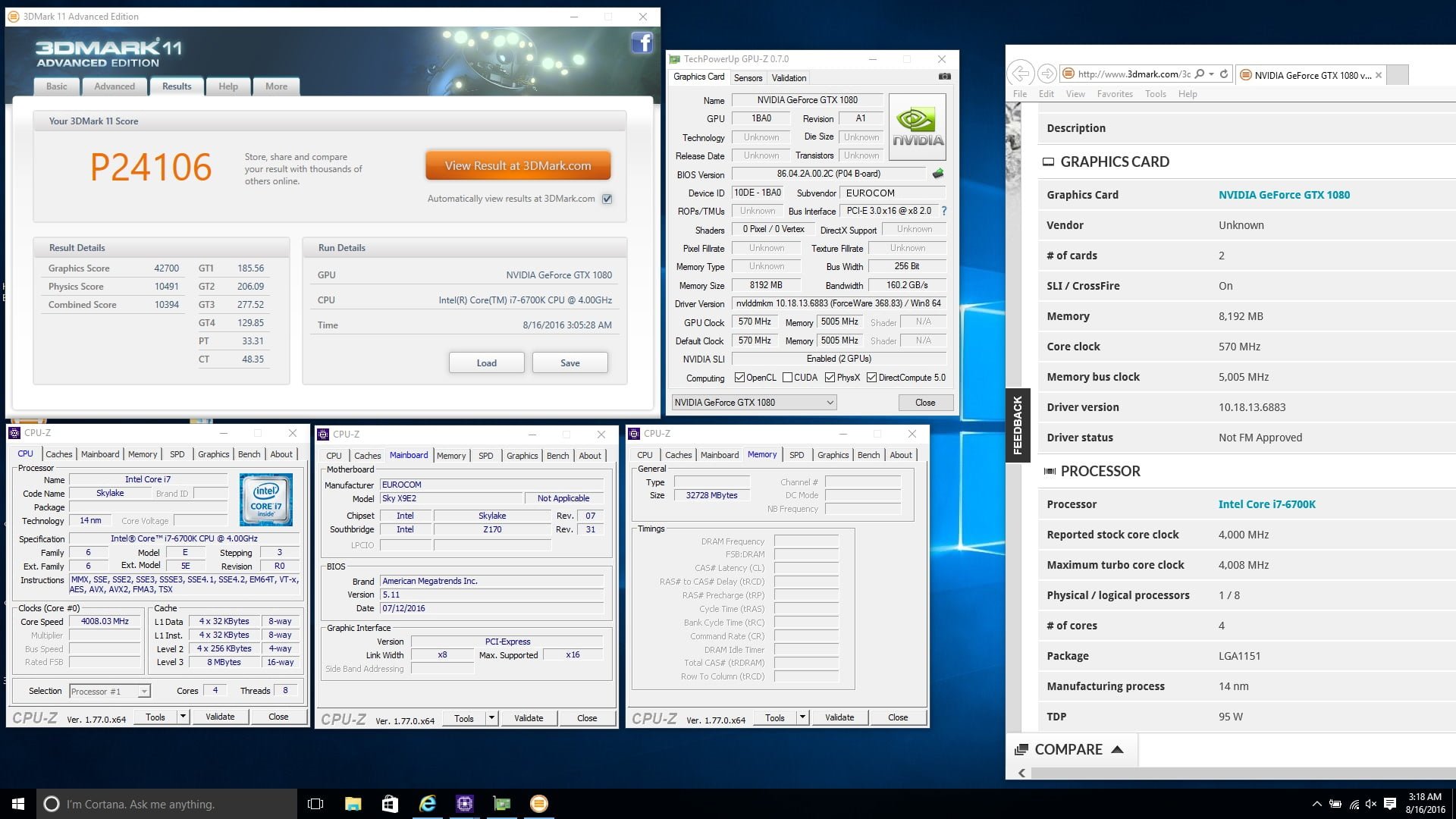
Task: Click NVIDIA GeForce GTX 1080 link
Action: [x=1284, y=195]
